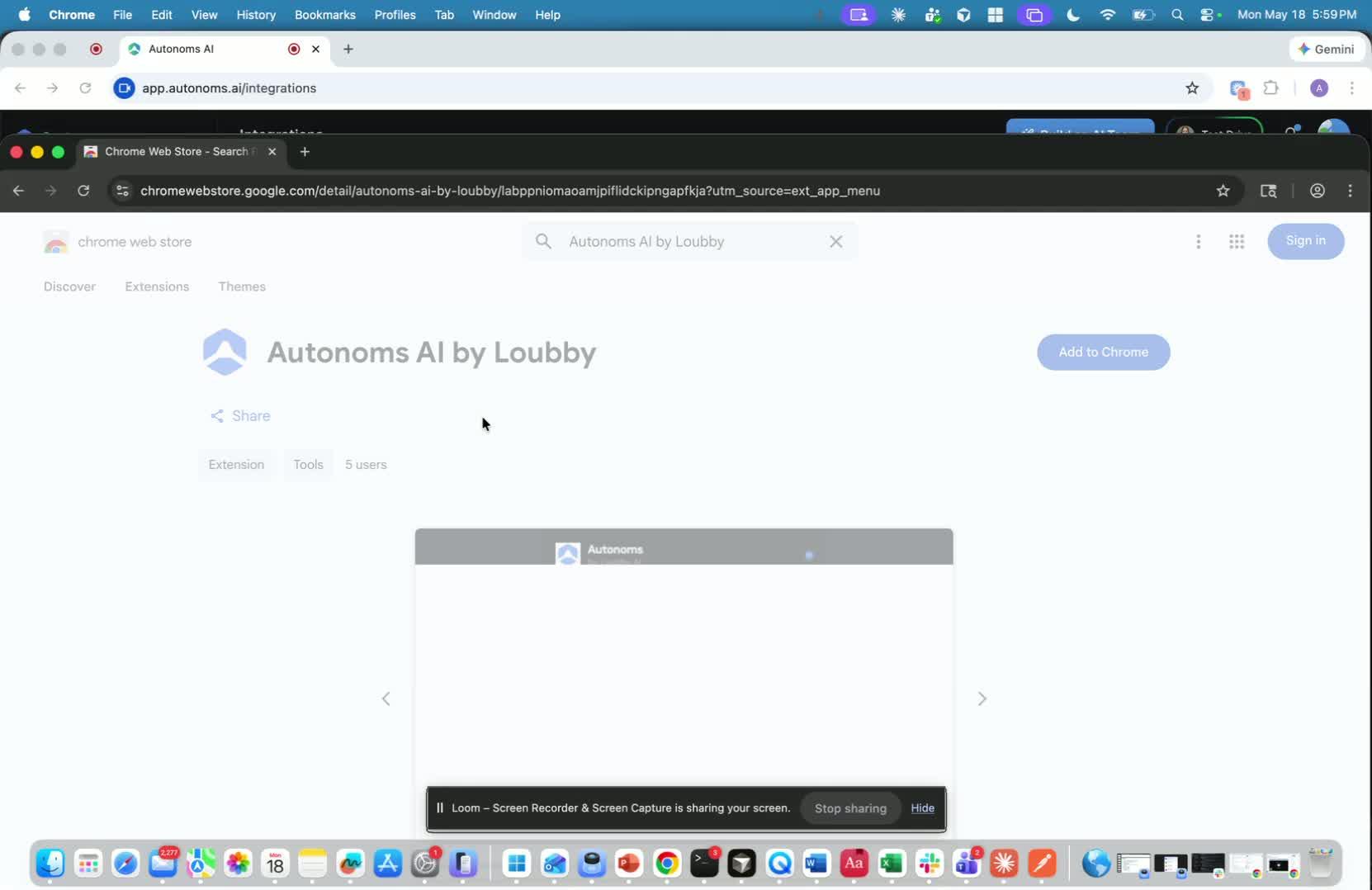Select the Chrome Web Store browser tab
The width and height of the screenshot is (1372, 890).
[182, 152]
